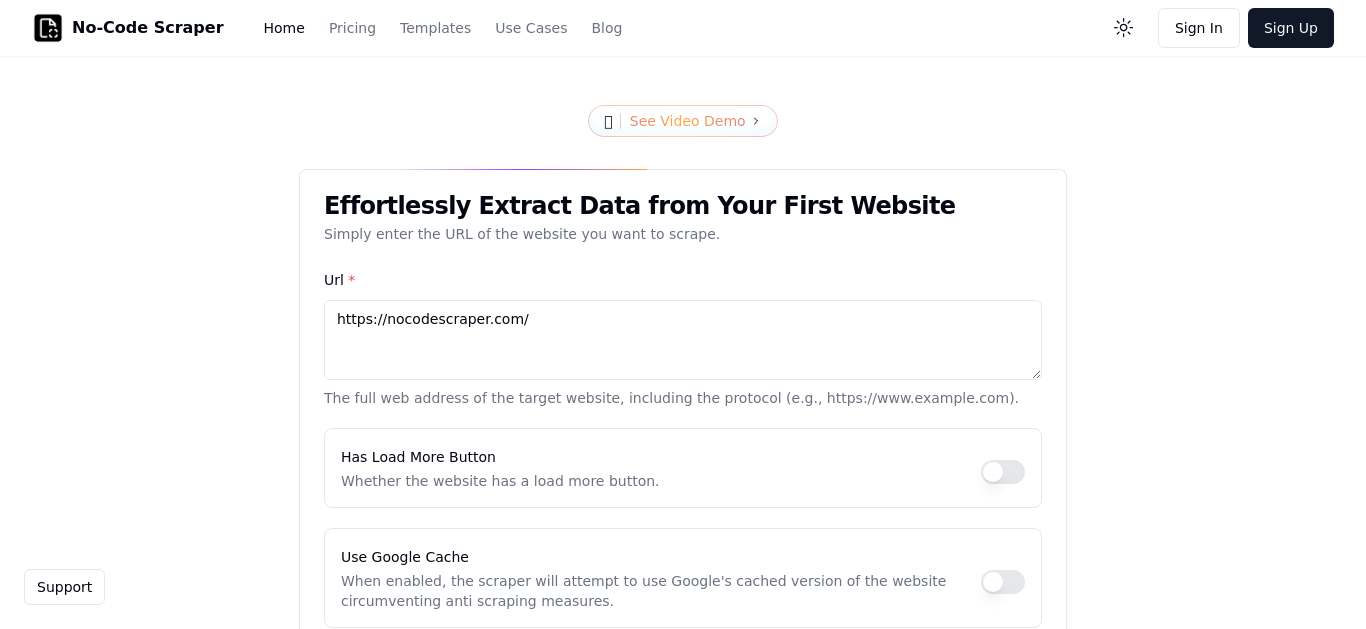Open the Home nav item
Viewport: 1366px width, 629px height.
click(x=284, y=28)
